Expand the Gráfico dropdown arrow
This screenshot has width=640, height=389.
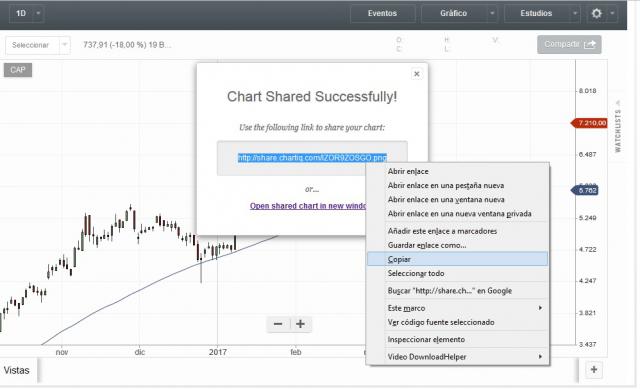[x=492, y=13]
